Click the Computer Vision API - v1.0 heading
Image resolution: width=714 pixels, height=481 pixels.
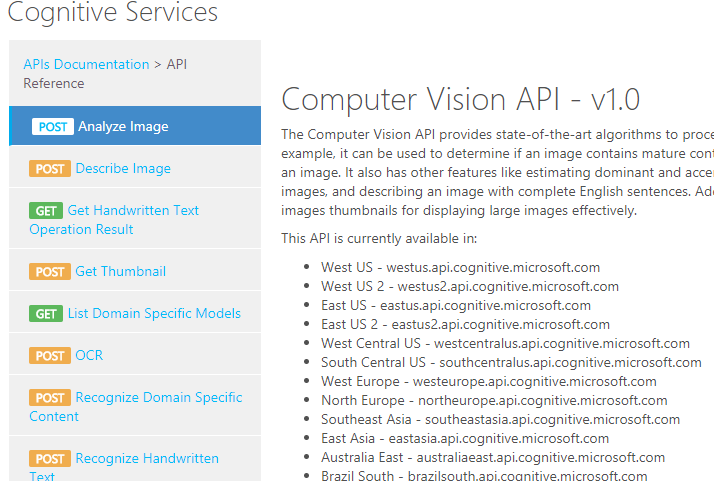460,100
